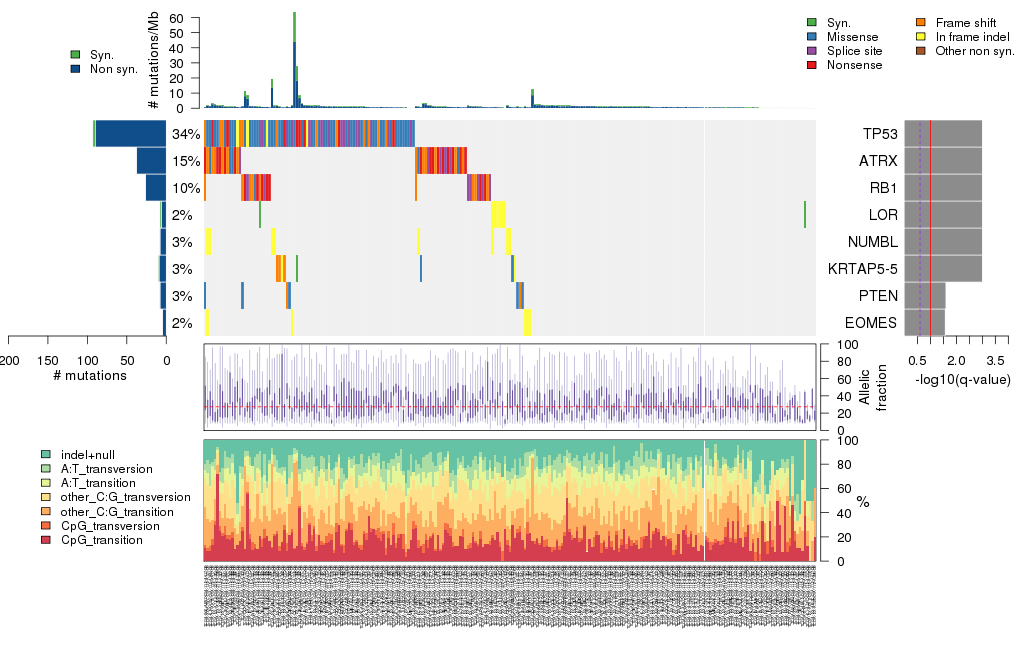The height and width of the screenshot is (672, 1020).
Task: Click the Nonsense red legend swatch
Action: 811,65
